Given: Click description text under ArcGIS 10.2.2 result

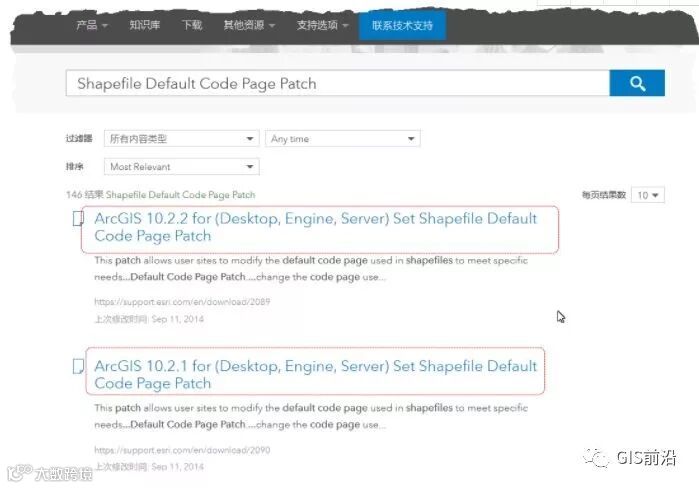Looking at the screenshot, I should (x=311, y=268).
